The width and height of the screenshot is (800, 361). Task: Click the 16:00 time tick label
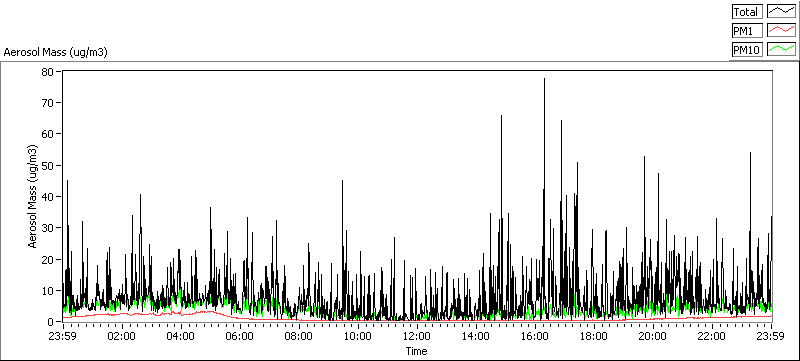tap(535, 336)
